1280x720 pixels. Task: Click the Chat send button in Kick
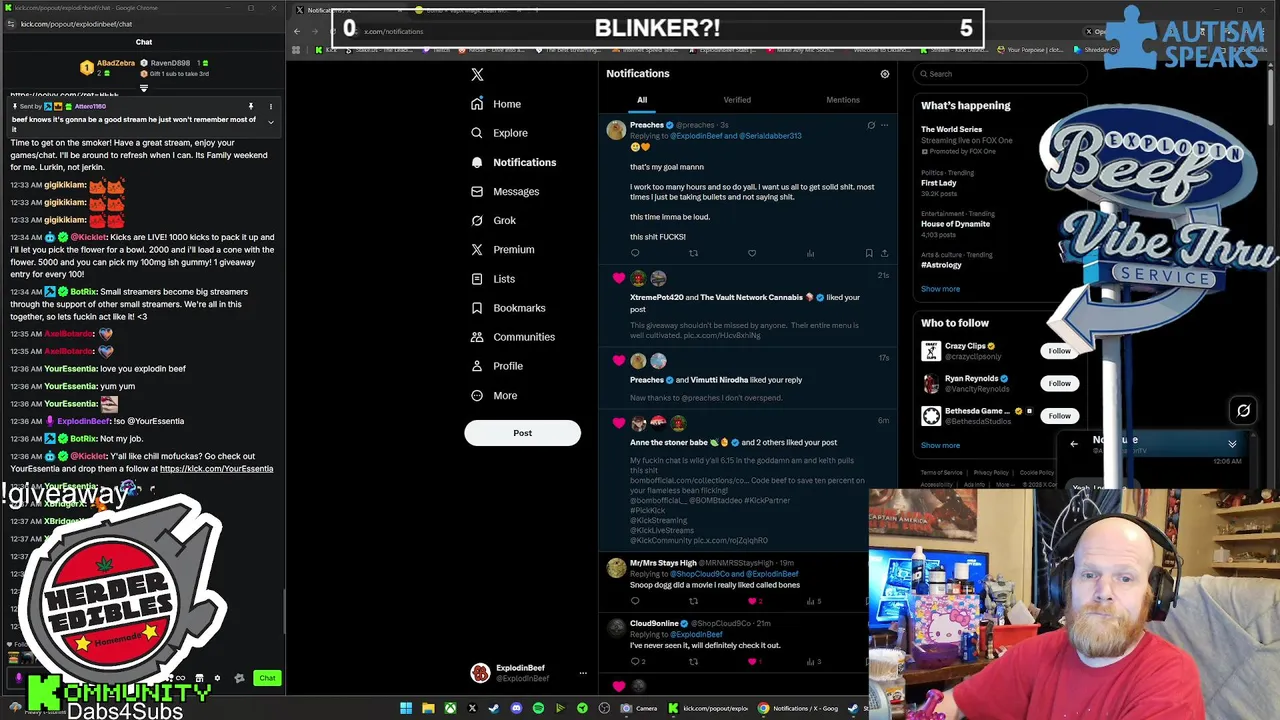[x=267, y=678]
